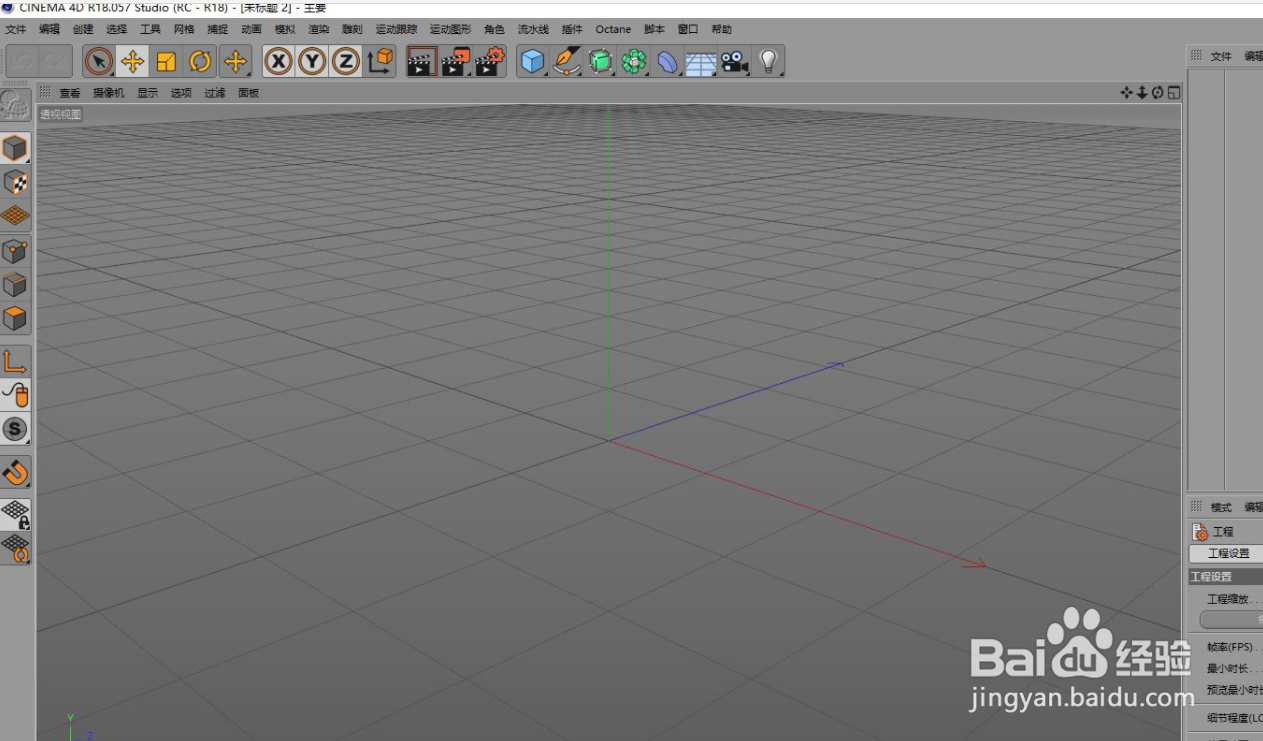
Task: Switch to Polygons mode icon
Action: pos(15,319)
